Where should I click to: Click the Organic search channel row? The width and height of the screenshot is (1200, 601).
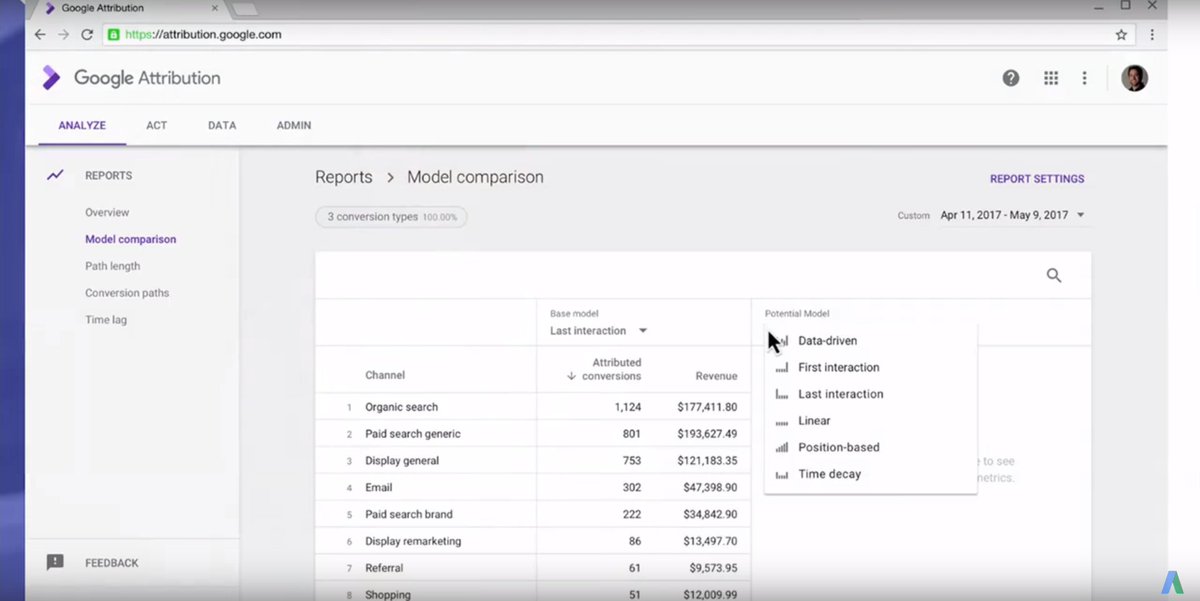coord(534,407)
